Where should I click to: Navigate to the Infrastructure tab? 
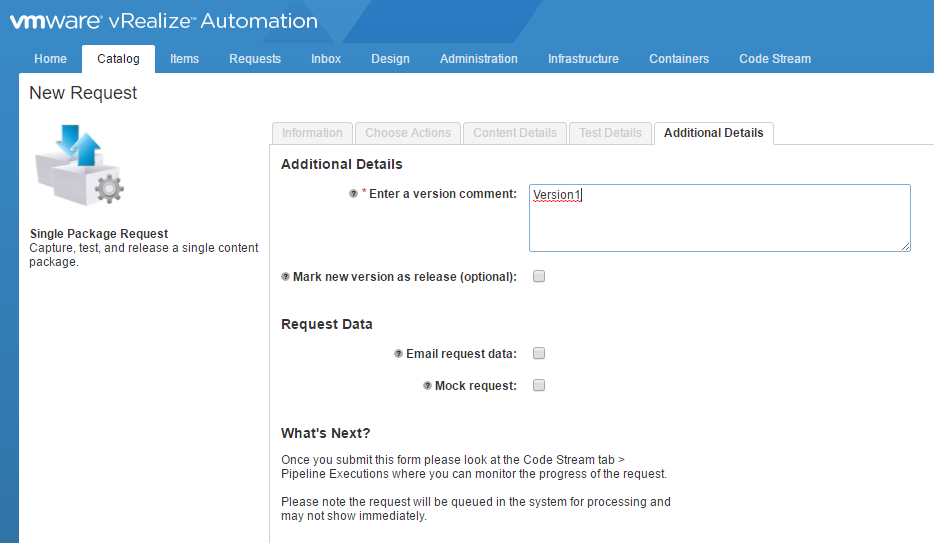[x=583, y=59]
